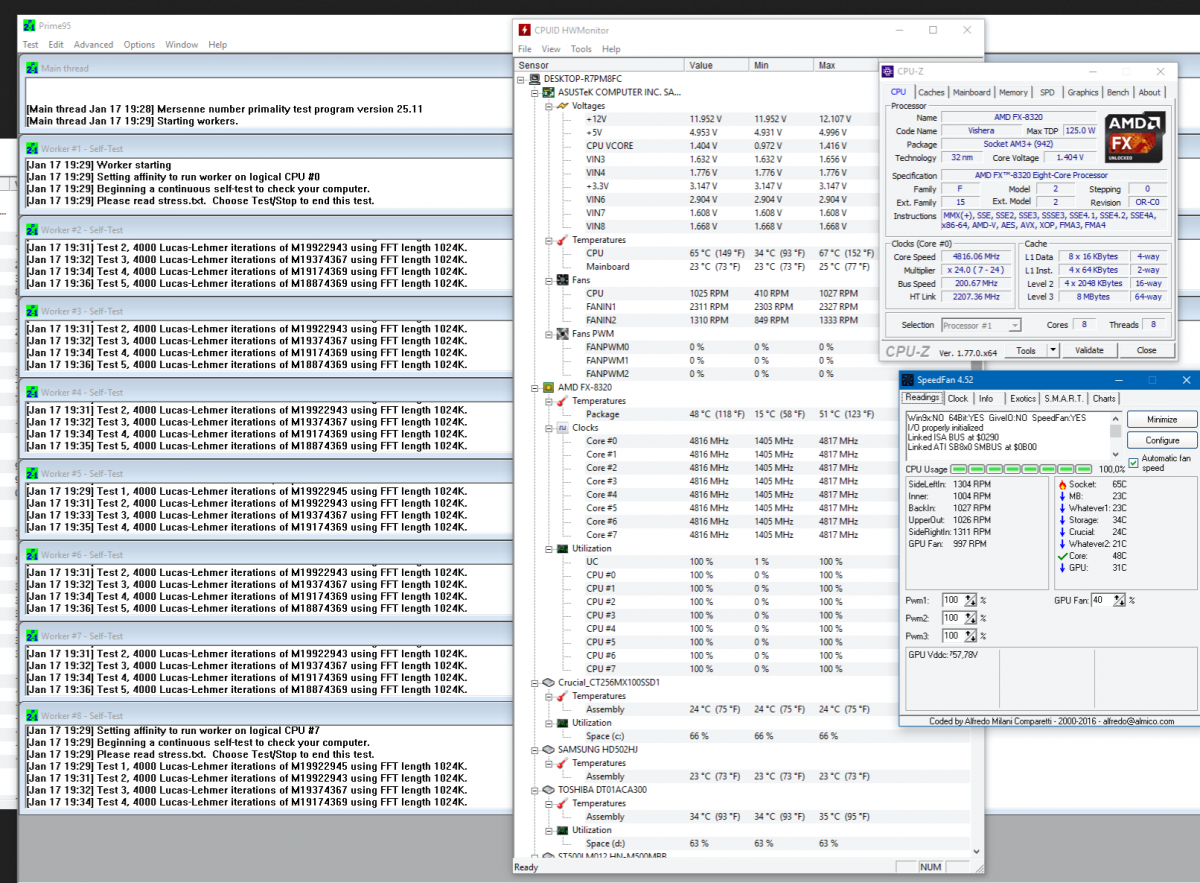This screenshot has width=1200, height=883.
Task: Collapse the TOSHIBA DT01ACA300 drive node
Action: pos(534,790)
